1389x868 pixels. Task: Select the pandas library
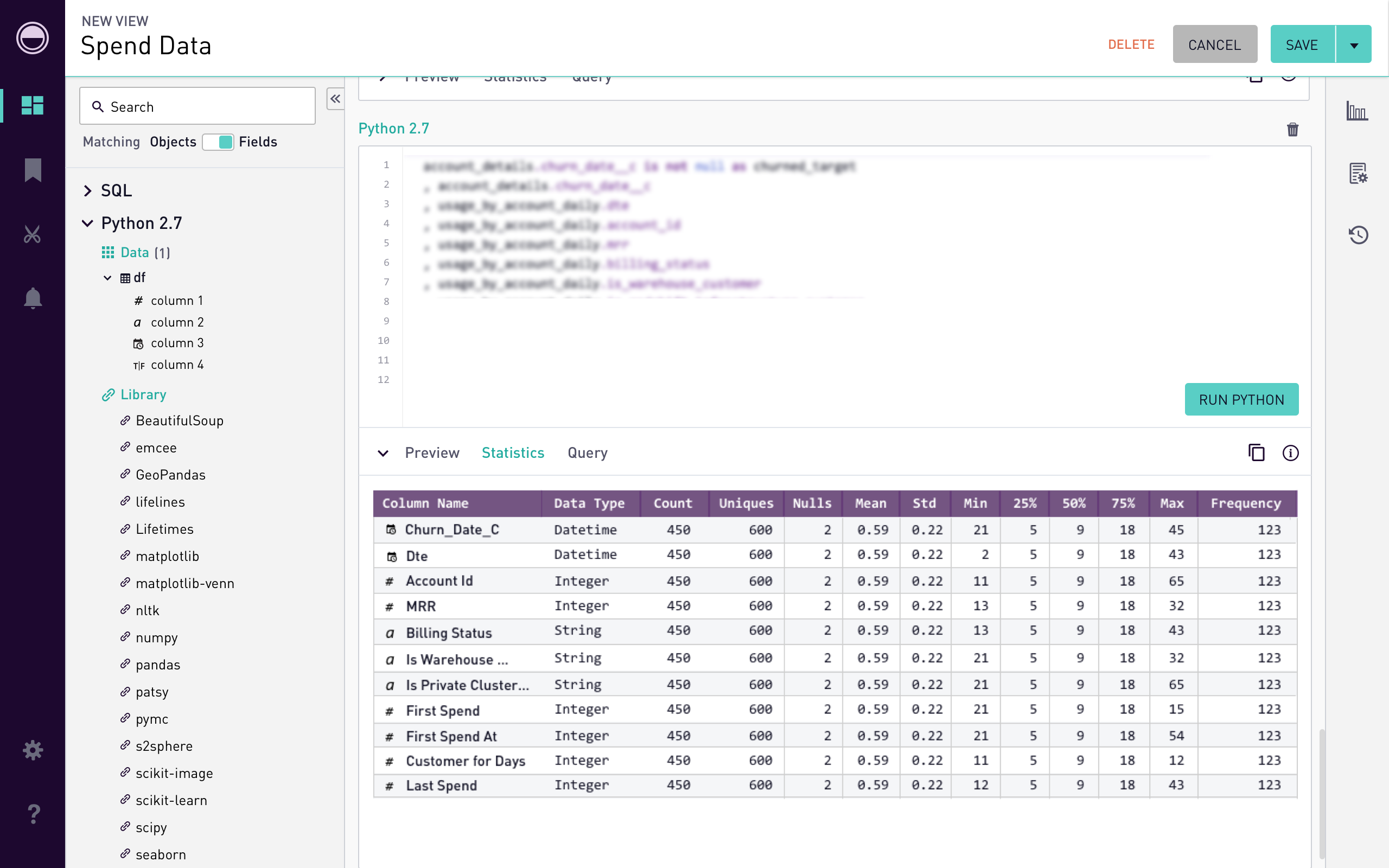(158, 665)
